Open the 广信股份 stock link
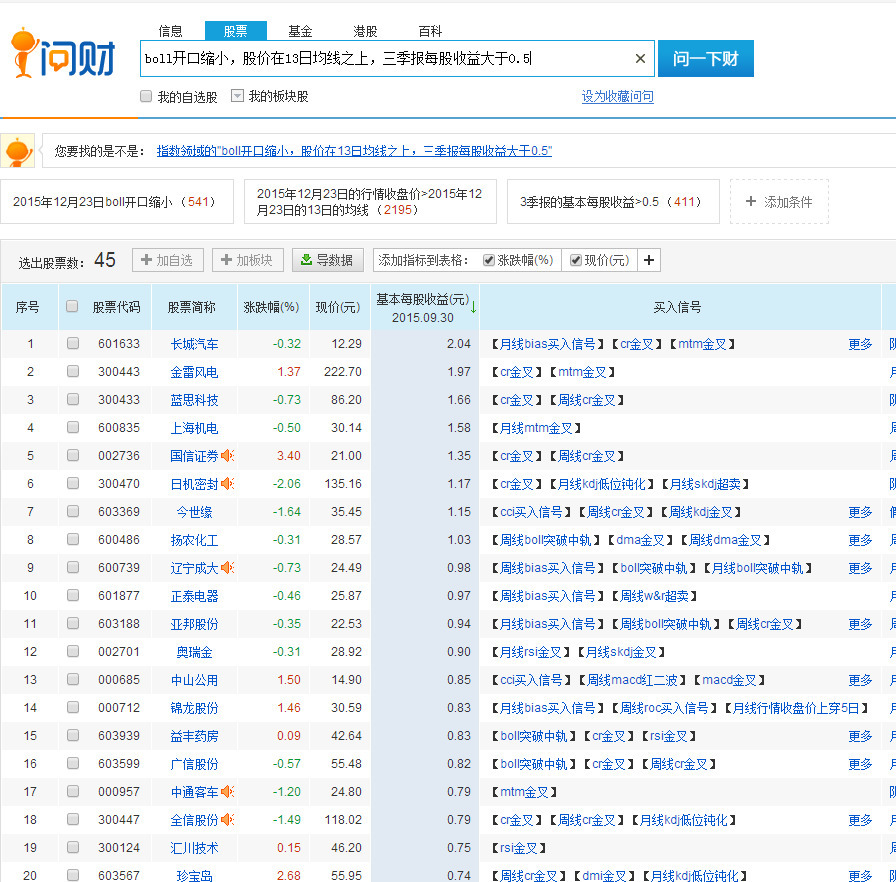Image resolution: width=896 pixels, height=882 pixels. point(194,764)
